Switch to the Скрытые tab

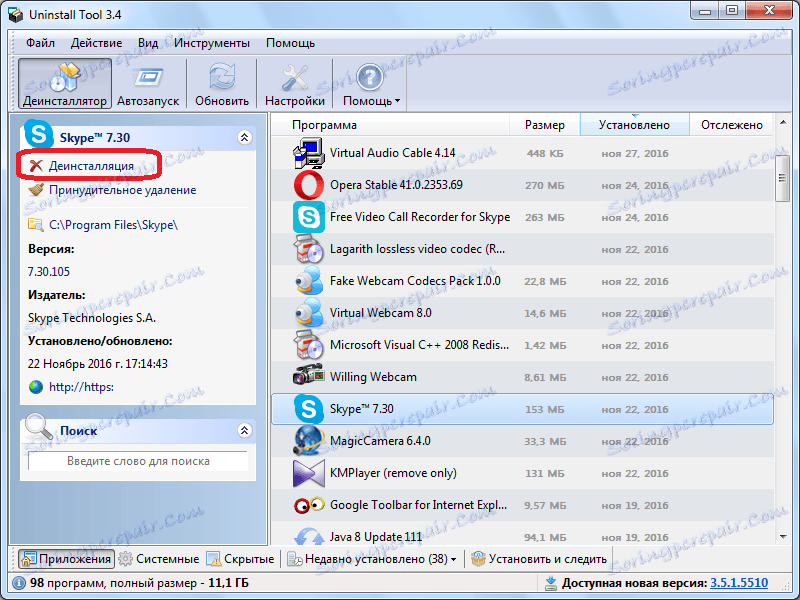tap(240, 559)
